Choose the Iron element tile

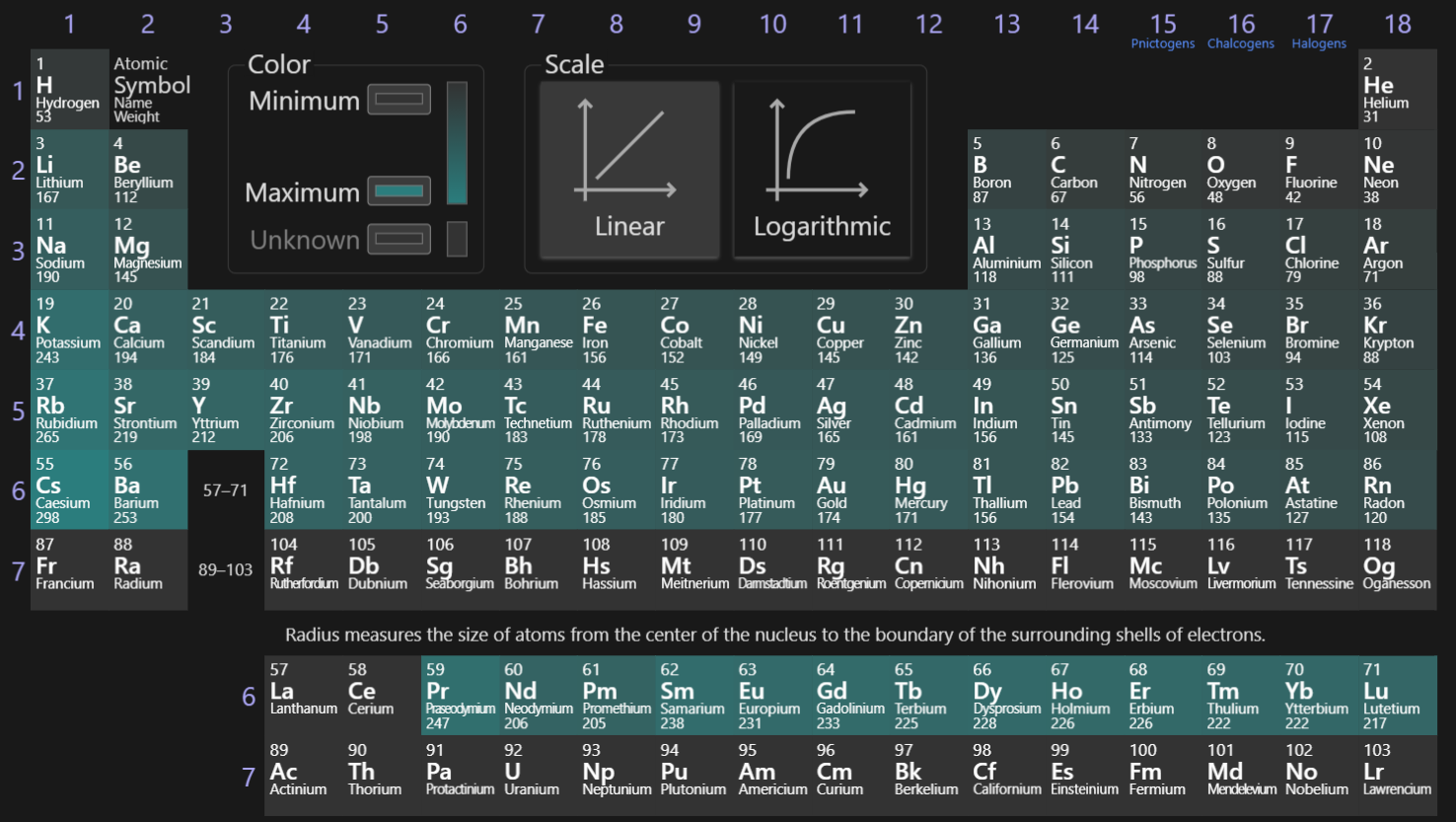pyautogui.click(x=616, y=330)
